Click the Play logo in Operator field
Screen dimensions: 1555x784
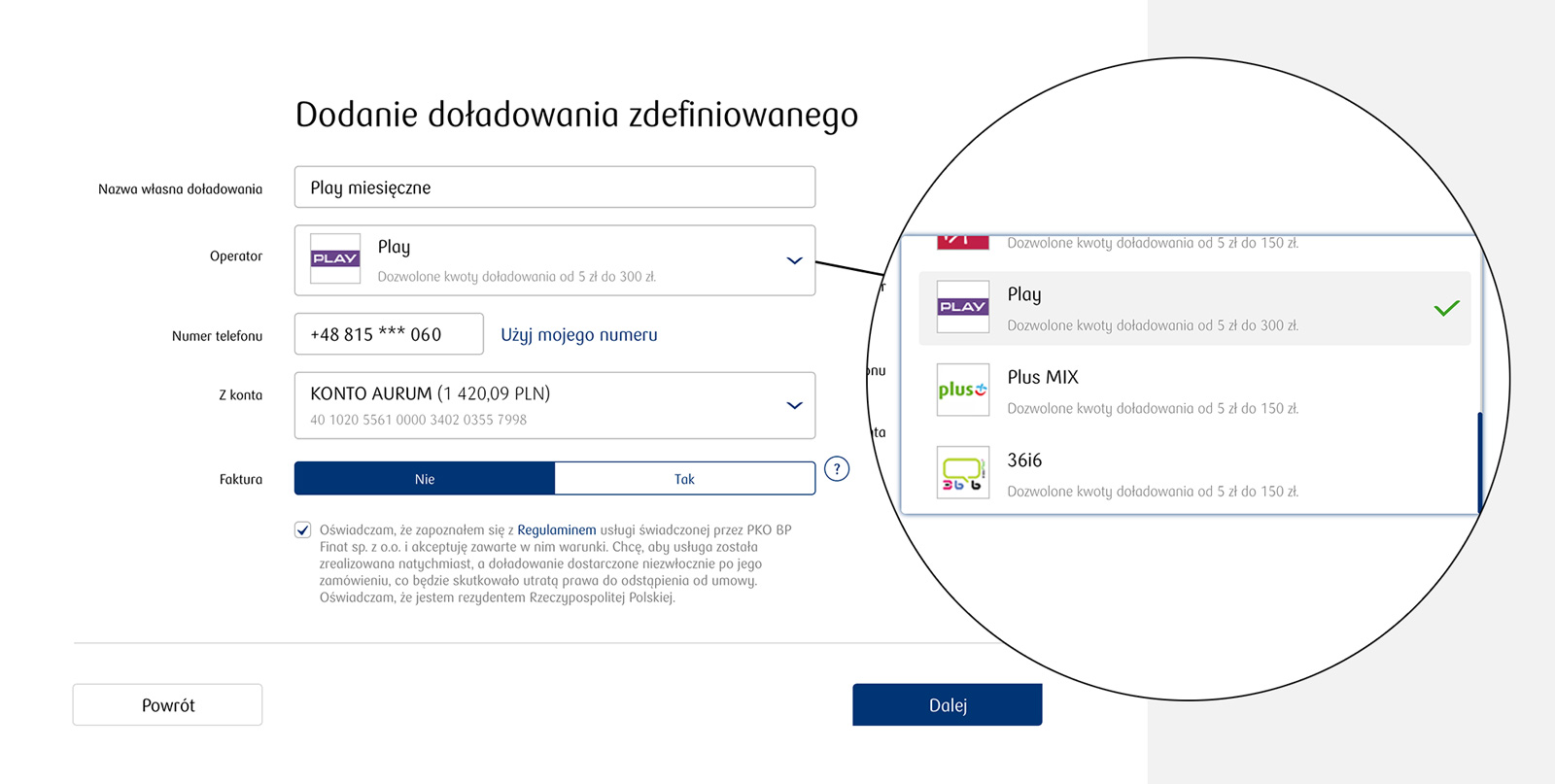(x=335, y=258)
